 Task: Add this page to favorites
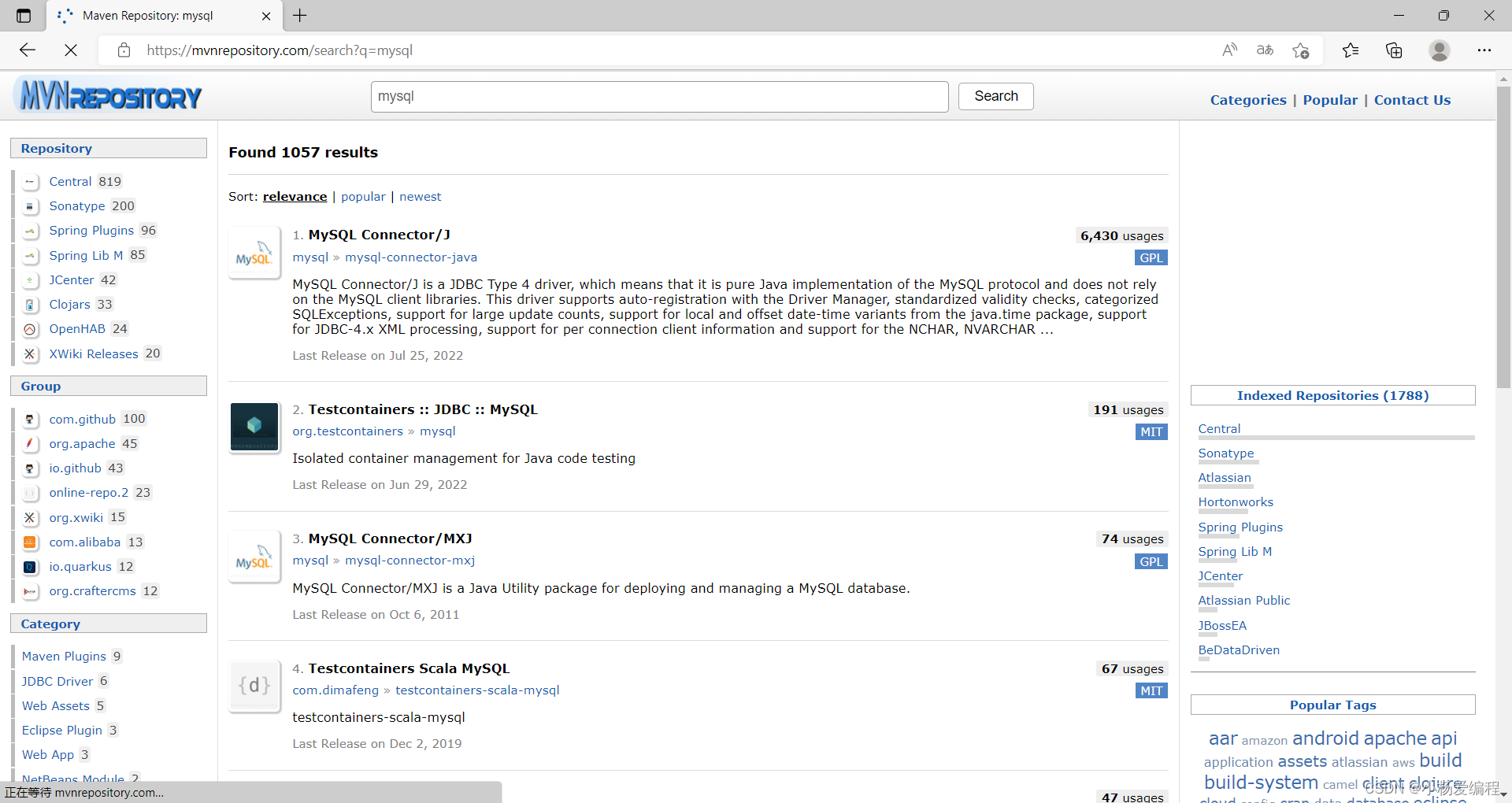[x=1300, y=50]
